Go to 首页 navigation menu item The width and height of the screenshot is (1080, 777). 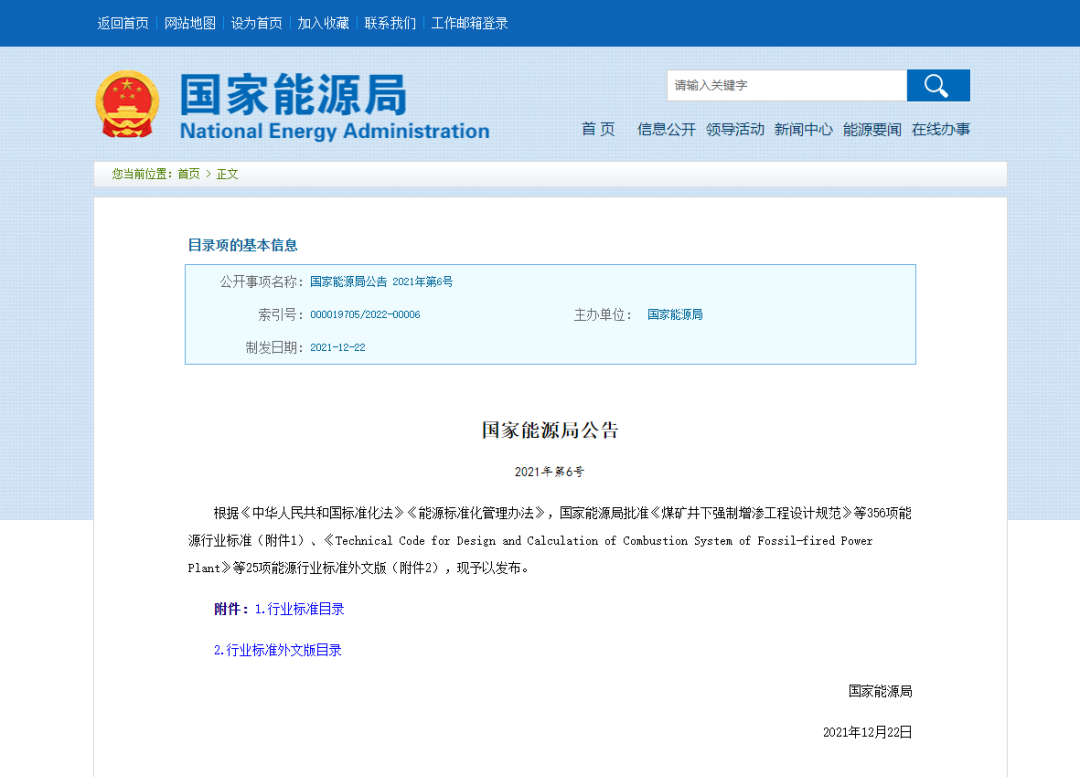(x=598, y=129)
